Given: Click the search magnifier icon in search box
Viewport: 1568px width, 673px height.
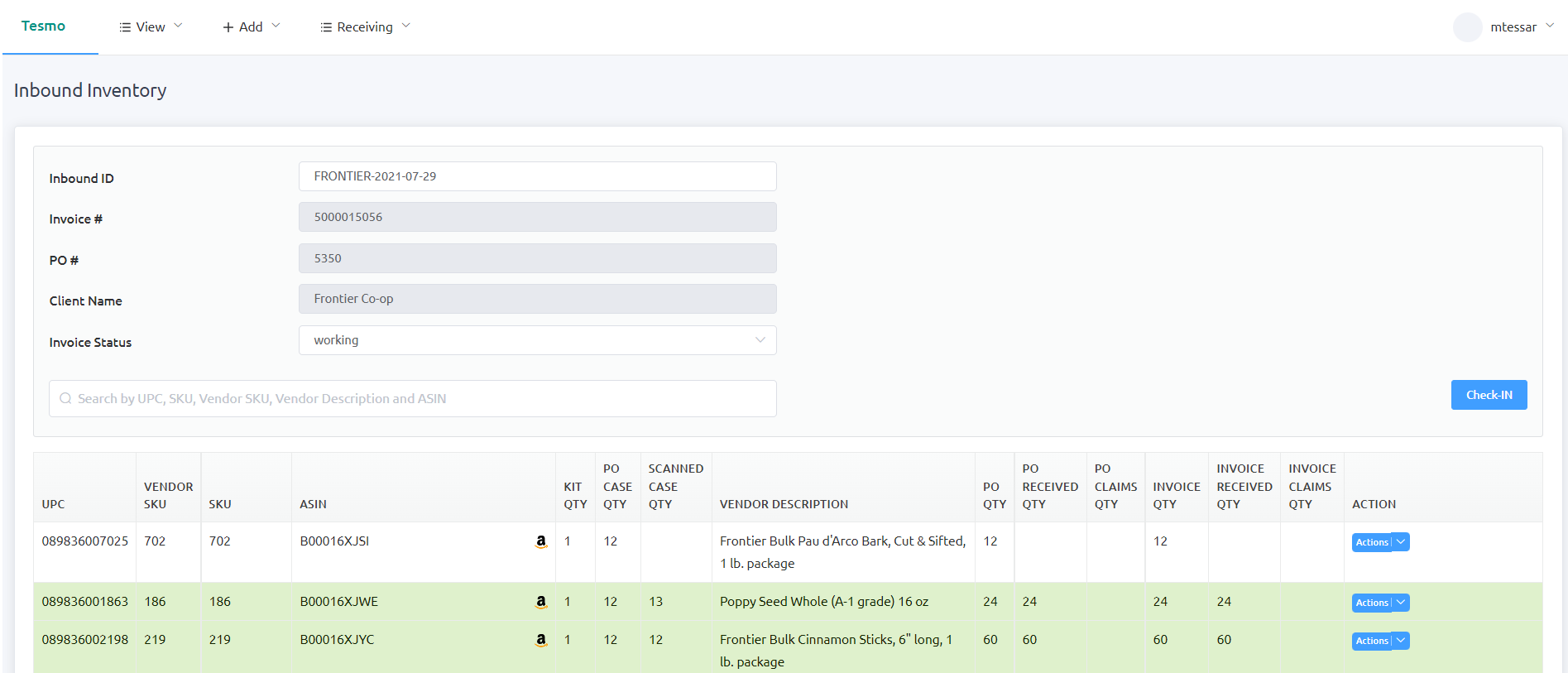Looking at the screenshot, I should 65,398.
